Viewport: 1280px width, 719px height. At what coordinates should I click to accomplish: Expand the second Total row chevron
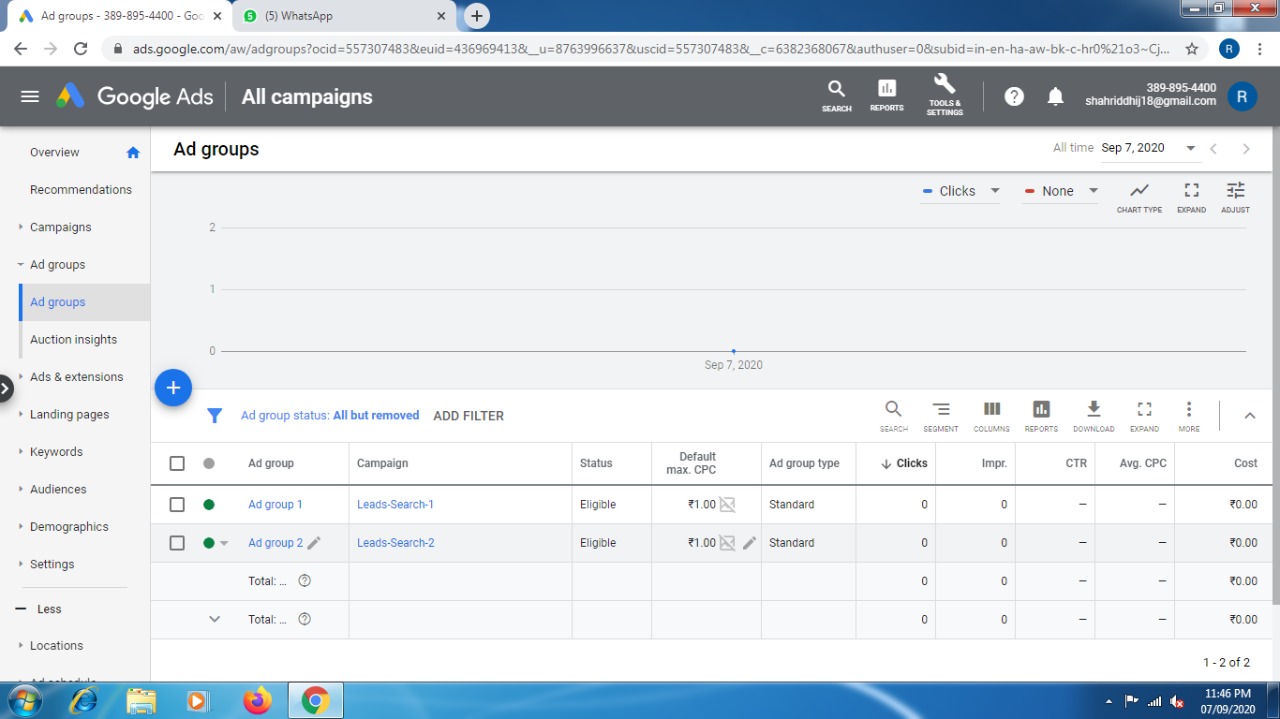(x=214, y=619)
